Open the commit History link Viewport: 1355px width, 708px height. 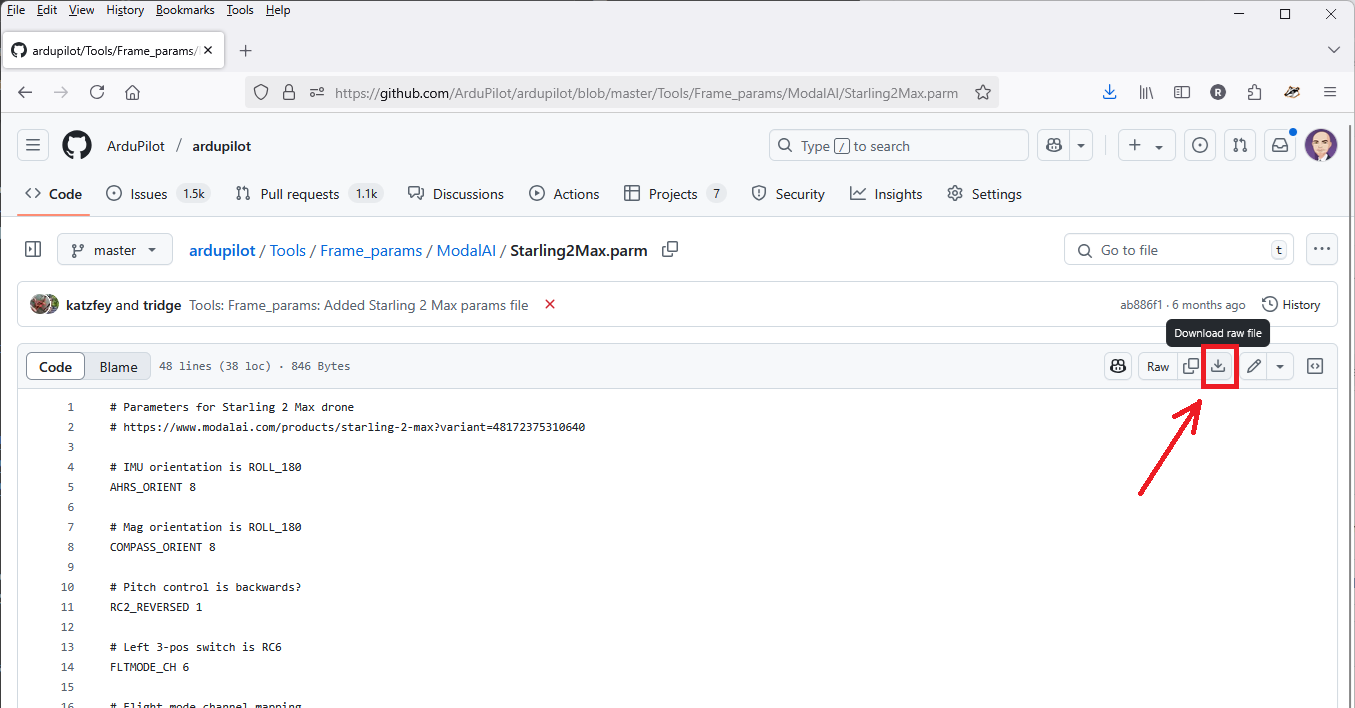tap(1291, 305)
